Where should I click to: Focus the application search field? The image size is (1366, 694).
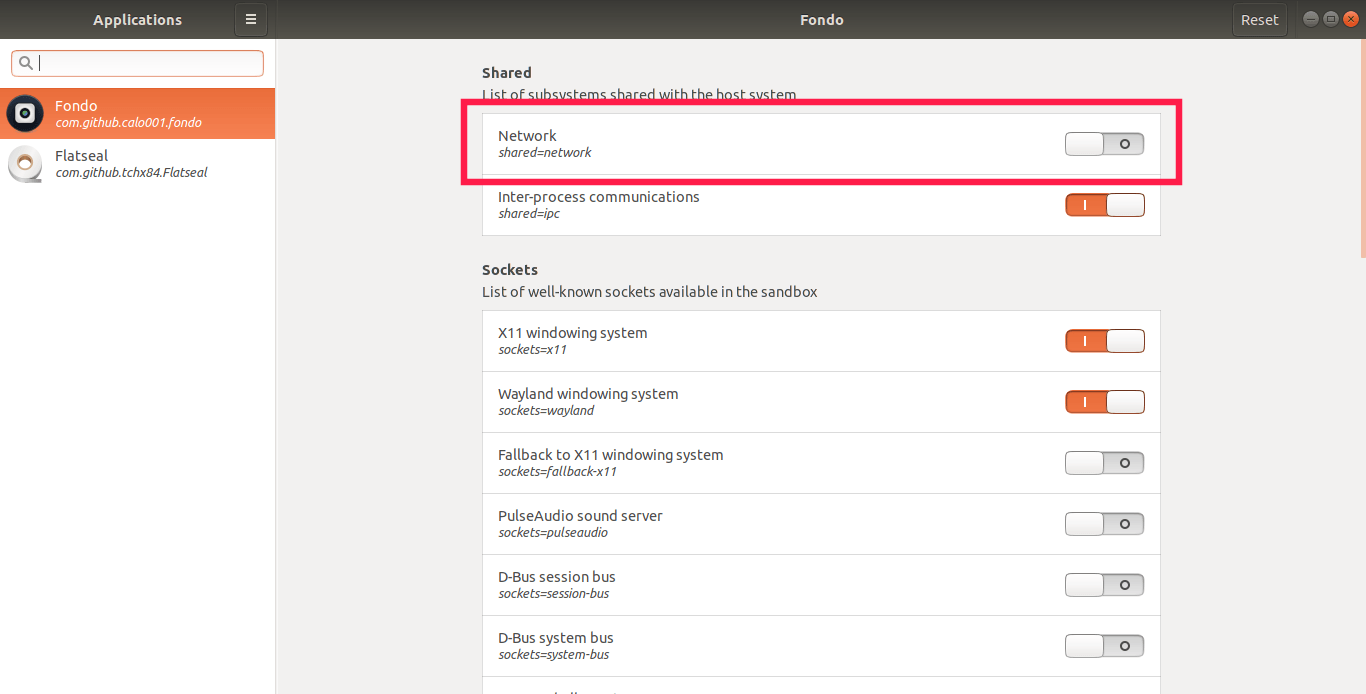[x=137, y=63]
